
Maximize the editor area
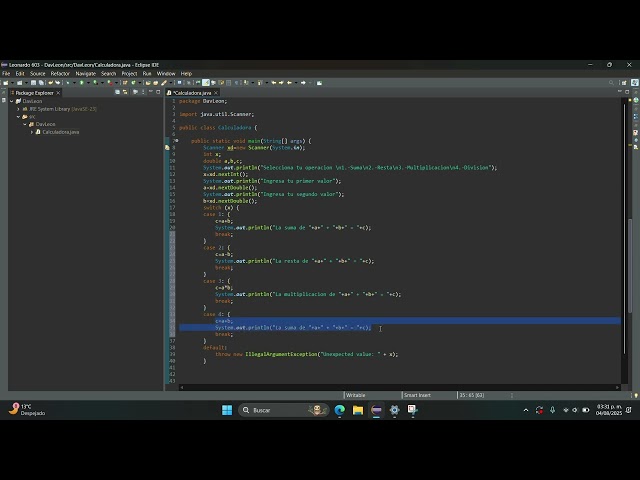627,92
